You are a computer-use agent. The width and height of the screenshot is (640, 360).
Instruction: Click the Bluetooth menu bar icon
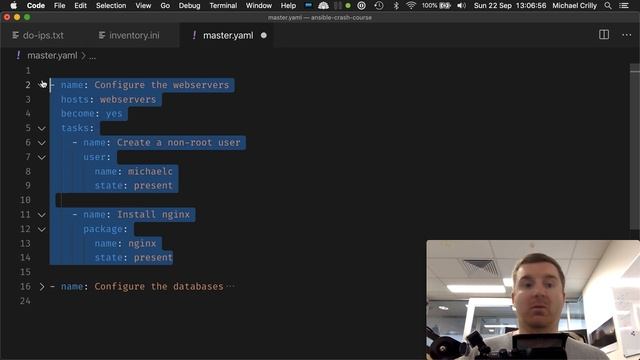tap(396, 5)
